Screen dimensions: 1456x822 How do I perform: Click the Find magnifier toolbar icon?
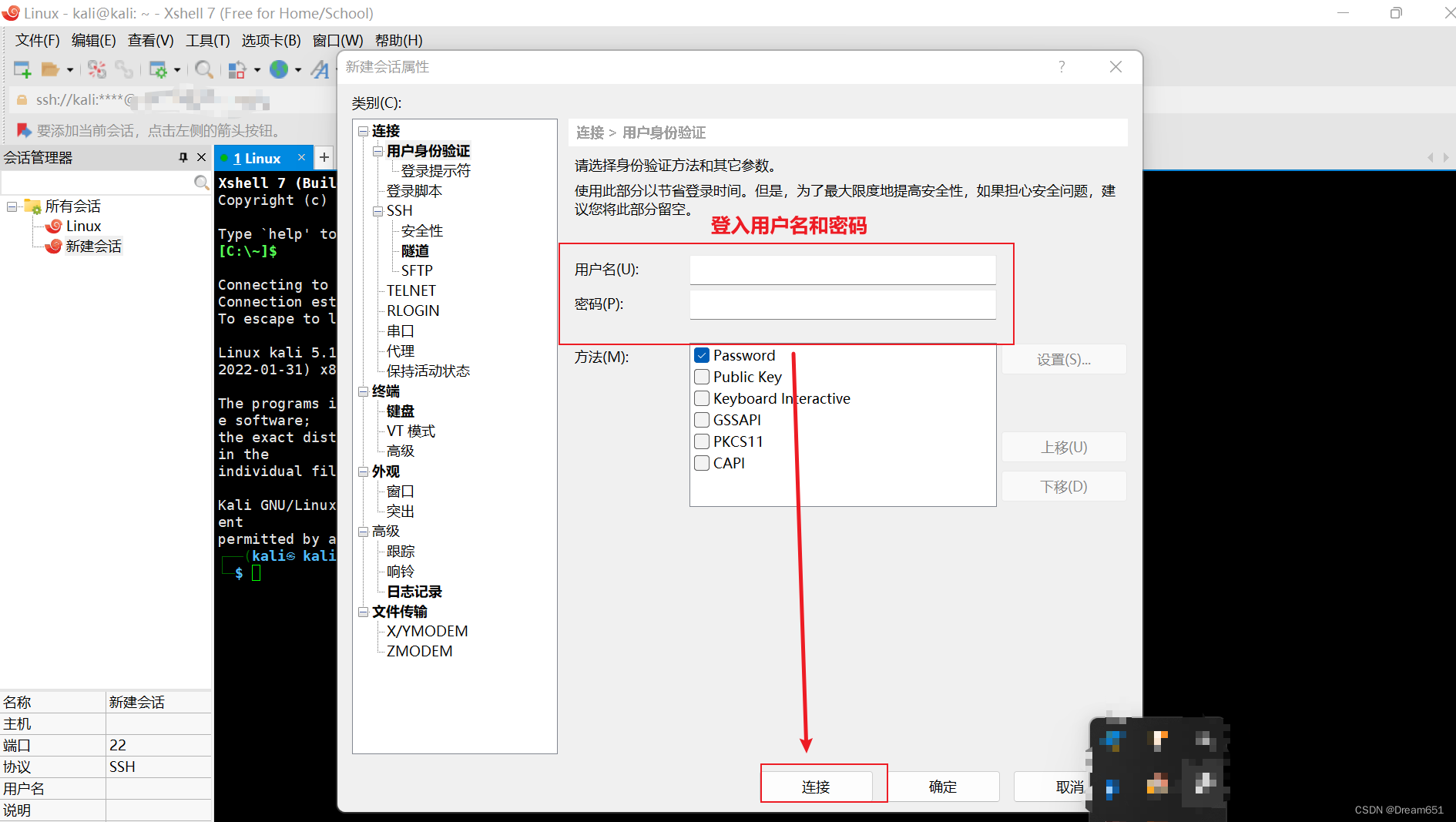[x=204, y=69]
